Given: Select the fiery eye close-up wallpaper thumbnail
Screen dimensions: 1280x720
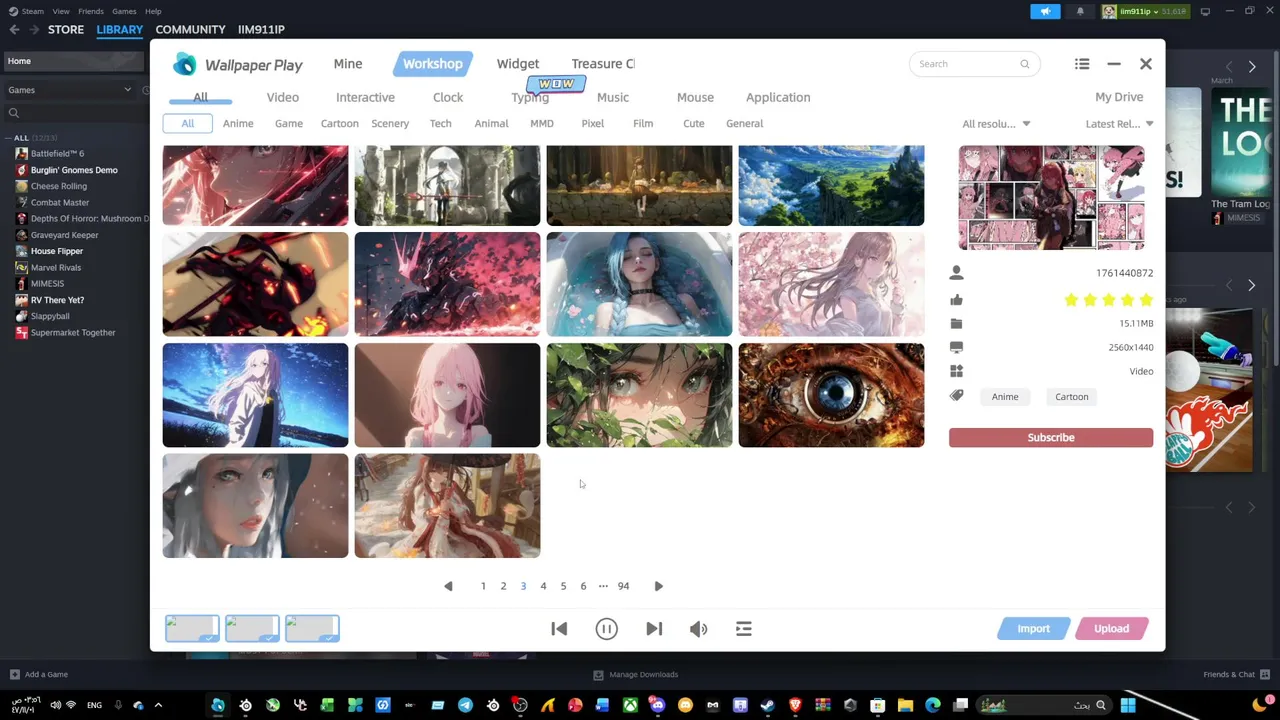Looking at the screenshot, I should coord(831,395).
